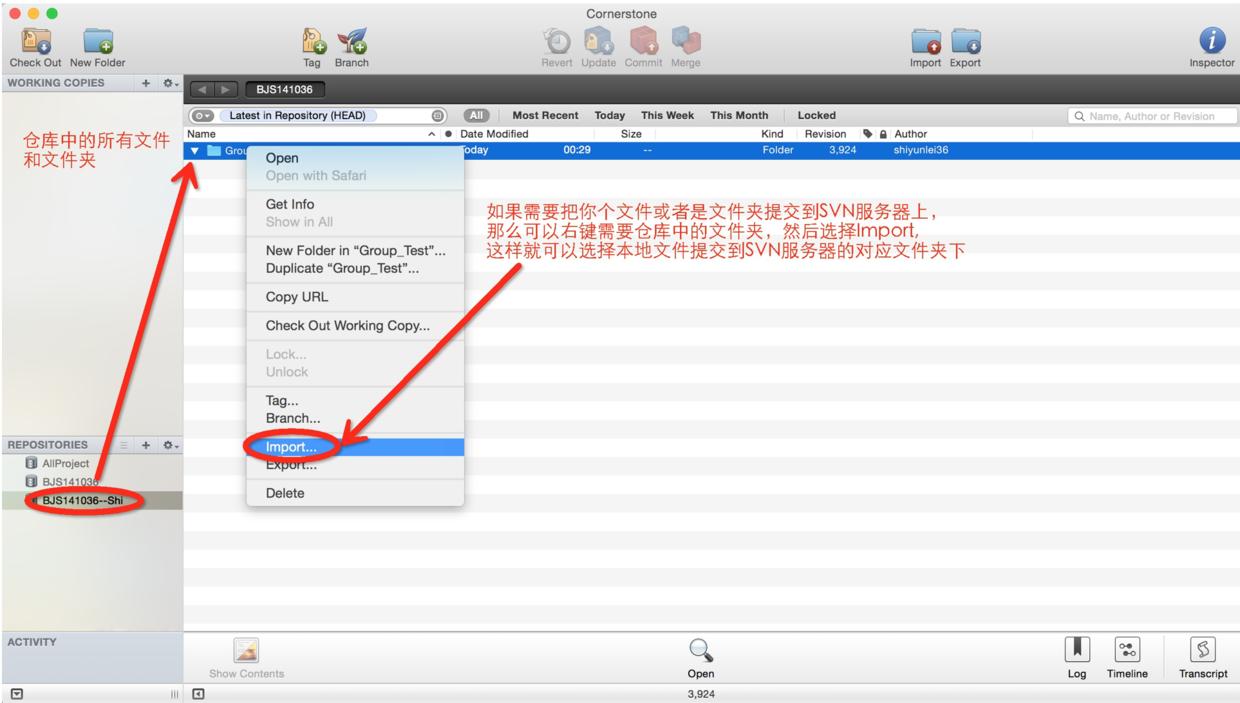Image resolution: width=1240 pixels, height=703 pixels.
Task: Show only Locked items
Action: coord(816,115)
